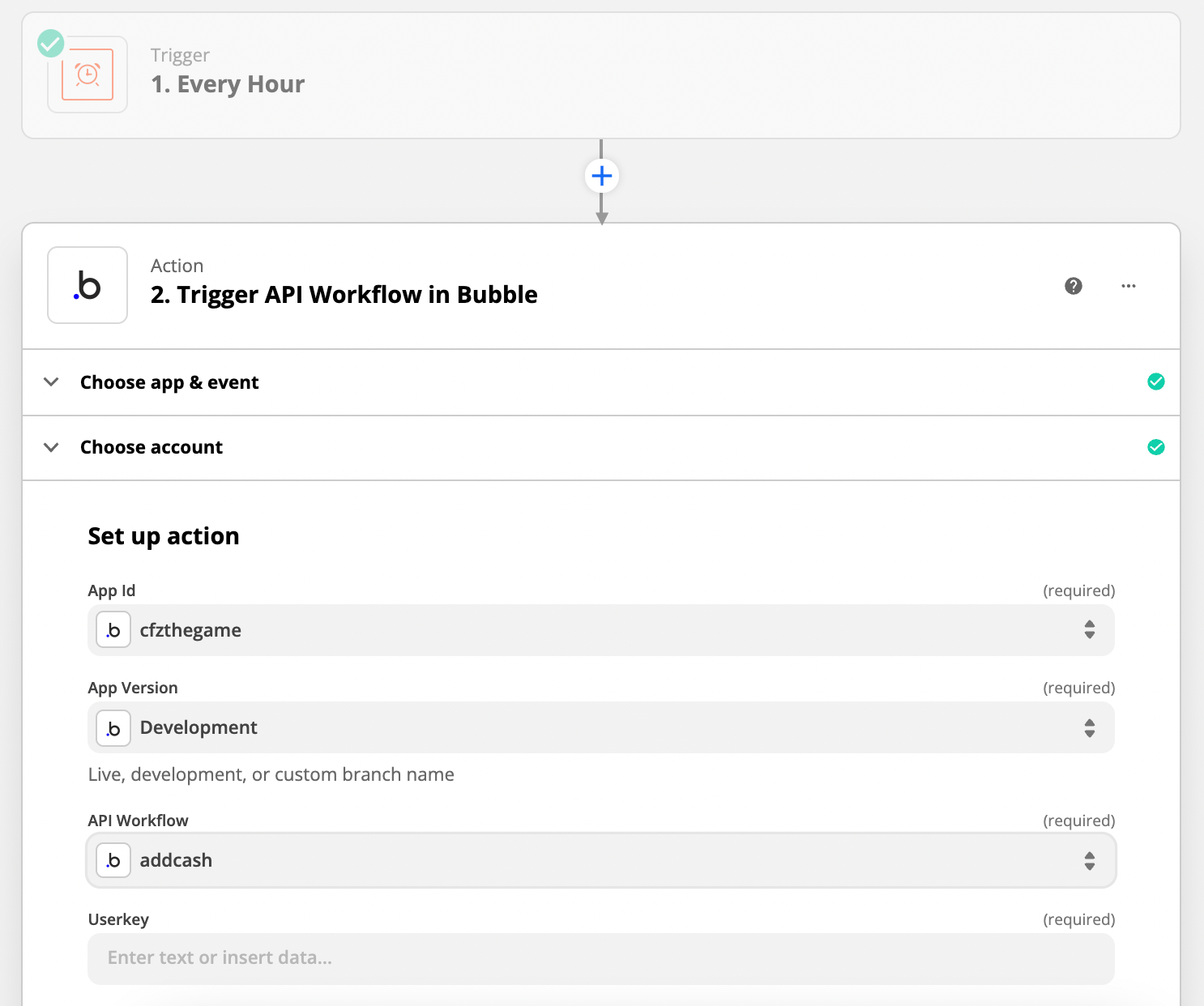The image size is (1204, 1006).
Task: Click the App Id dropdown arrows
Action: (x=1090, y=629)
